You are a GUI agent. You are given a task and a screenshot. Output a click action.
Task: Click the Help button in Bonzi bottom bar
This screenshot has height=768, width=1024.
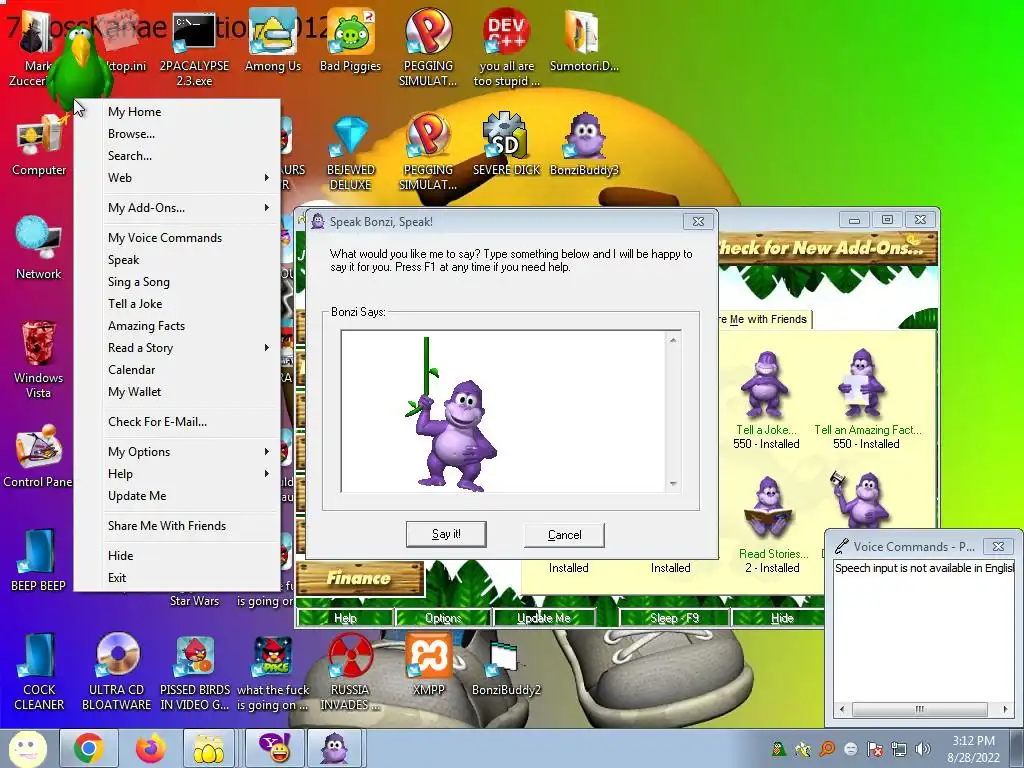pyautogui.click(x=345, y=618)
